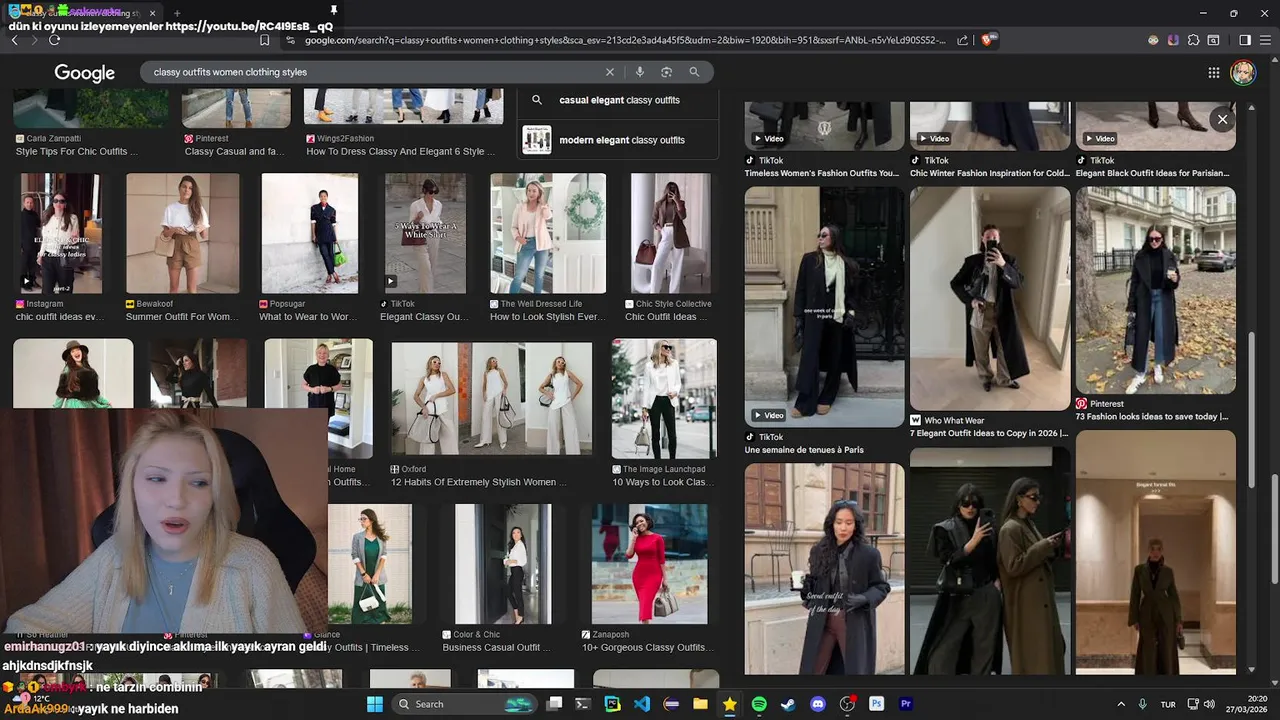Select suggestion modern elegant classy outfits
The image size is (1280, 720).
[x=621, y=140]
